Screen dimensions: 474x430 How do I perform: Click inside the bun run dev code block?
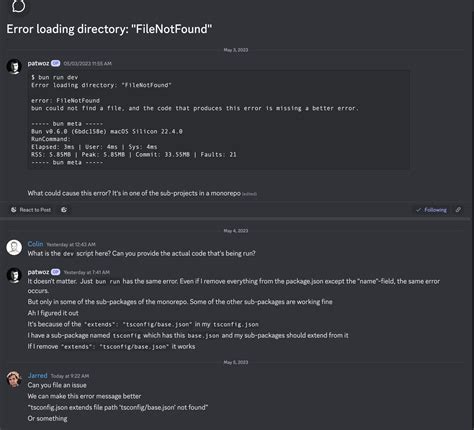219,120
